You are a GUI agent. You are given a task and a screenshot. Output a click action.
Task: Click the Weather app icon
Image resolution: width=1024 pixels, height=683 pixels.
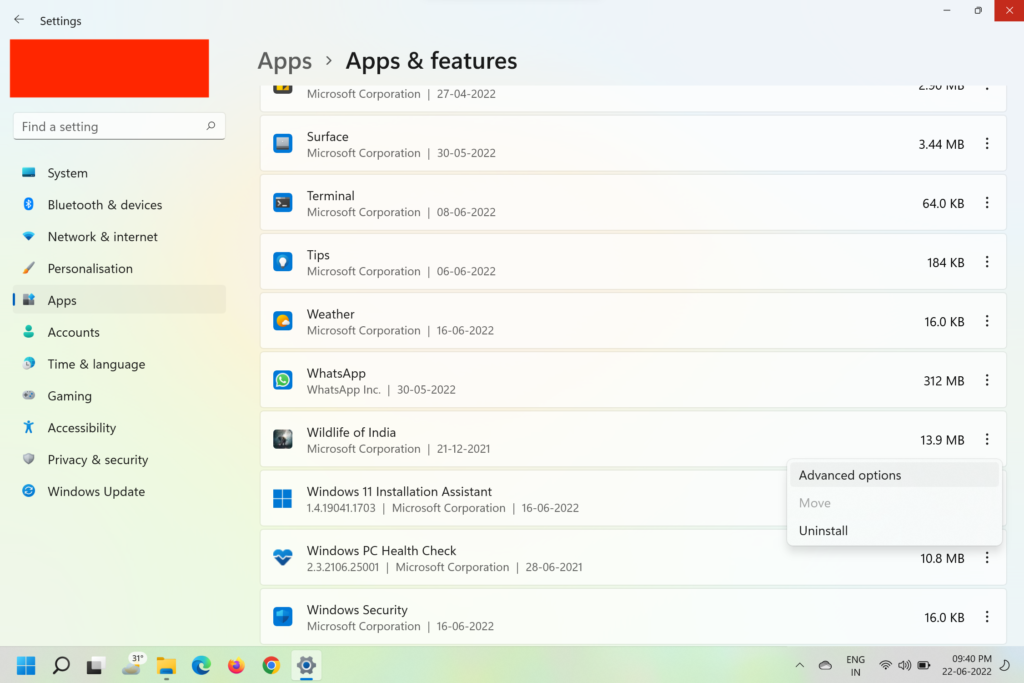(x=283, y=321)
